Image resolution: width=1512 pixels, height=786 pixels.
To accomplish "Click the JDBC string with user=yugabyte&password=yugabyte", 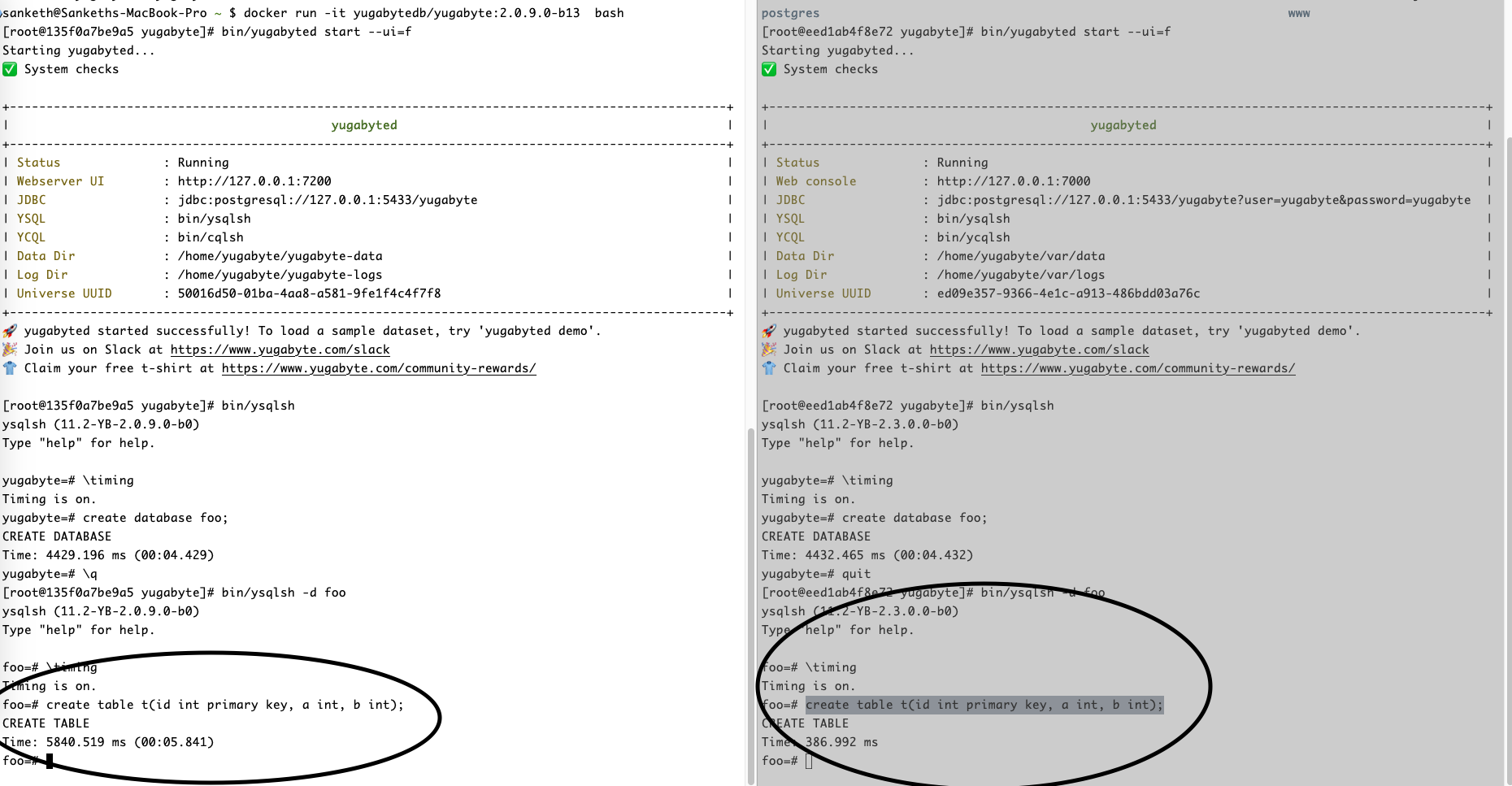I will pos(1204,200).
